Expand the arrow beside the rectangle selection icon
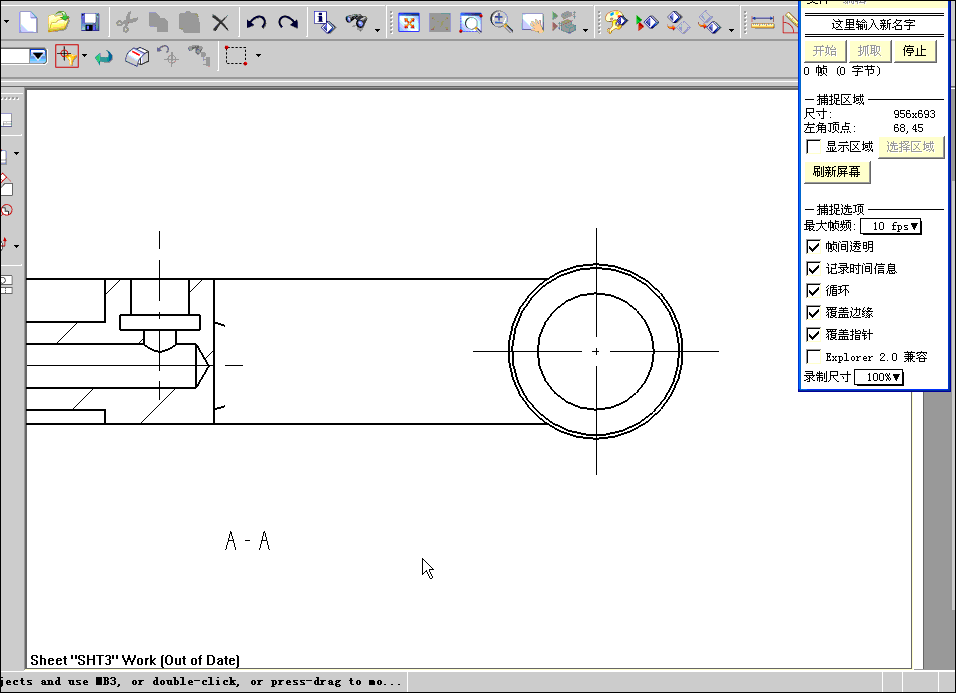Viewport: 956px width, 693px height. pyautogui.click(x=259, y=55)
